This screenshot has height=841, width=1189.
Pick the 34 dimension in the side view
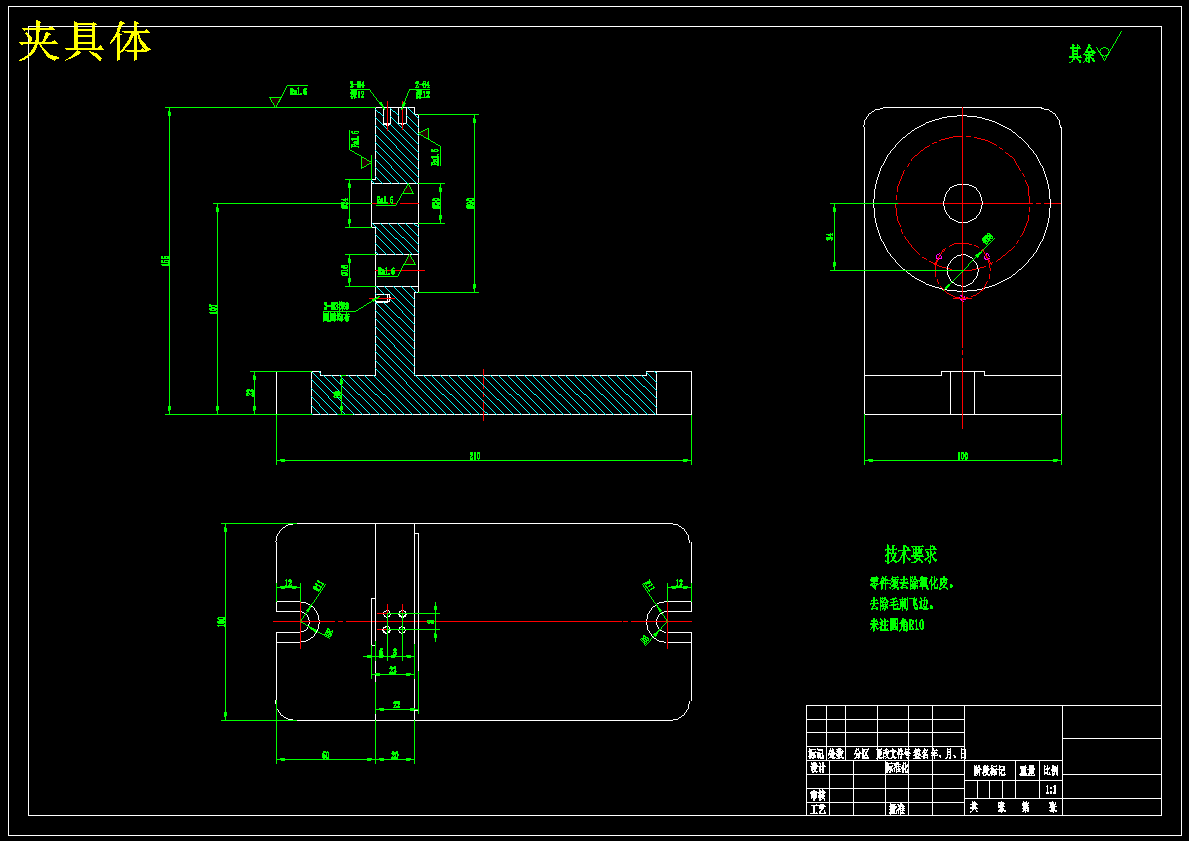click(x=830, y=237)
